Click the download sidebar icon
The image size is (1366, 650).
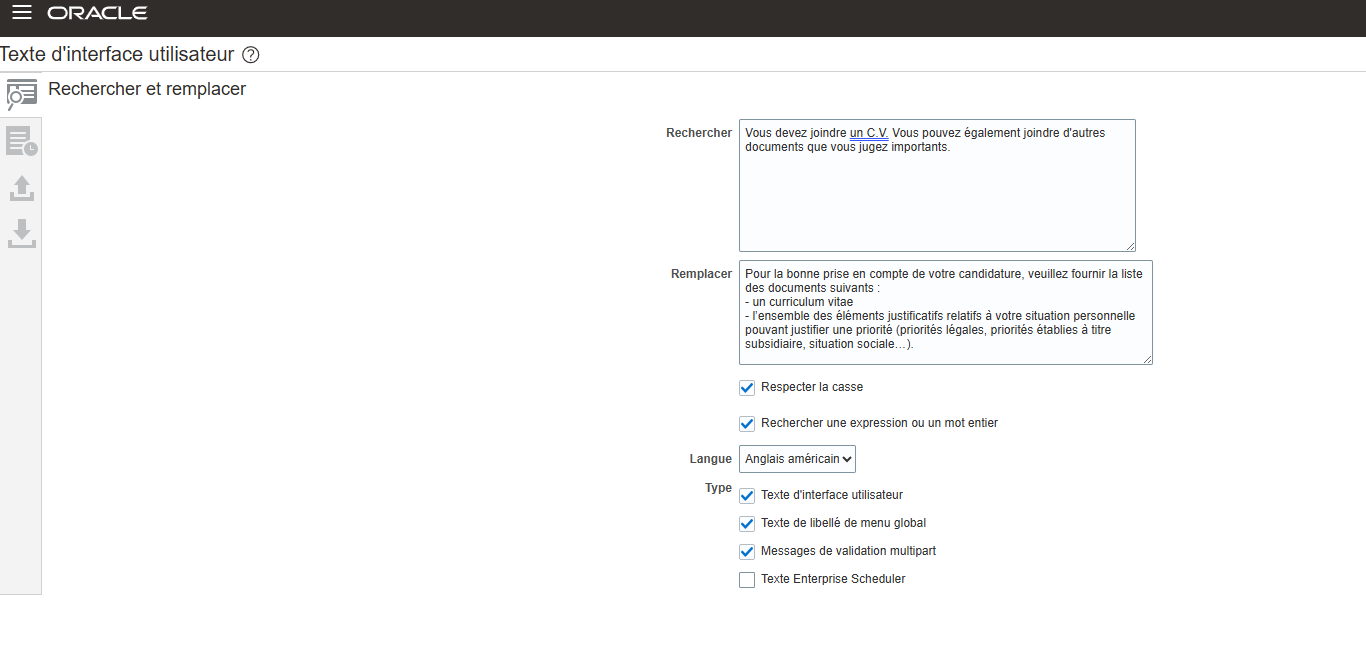21,233
